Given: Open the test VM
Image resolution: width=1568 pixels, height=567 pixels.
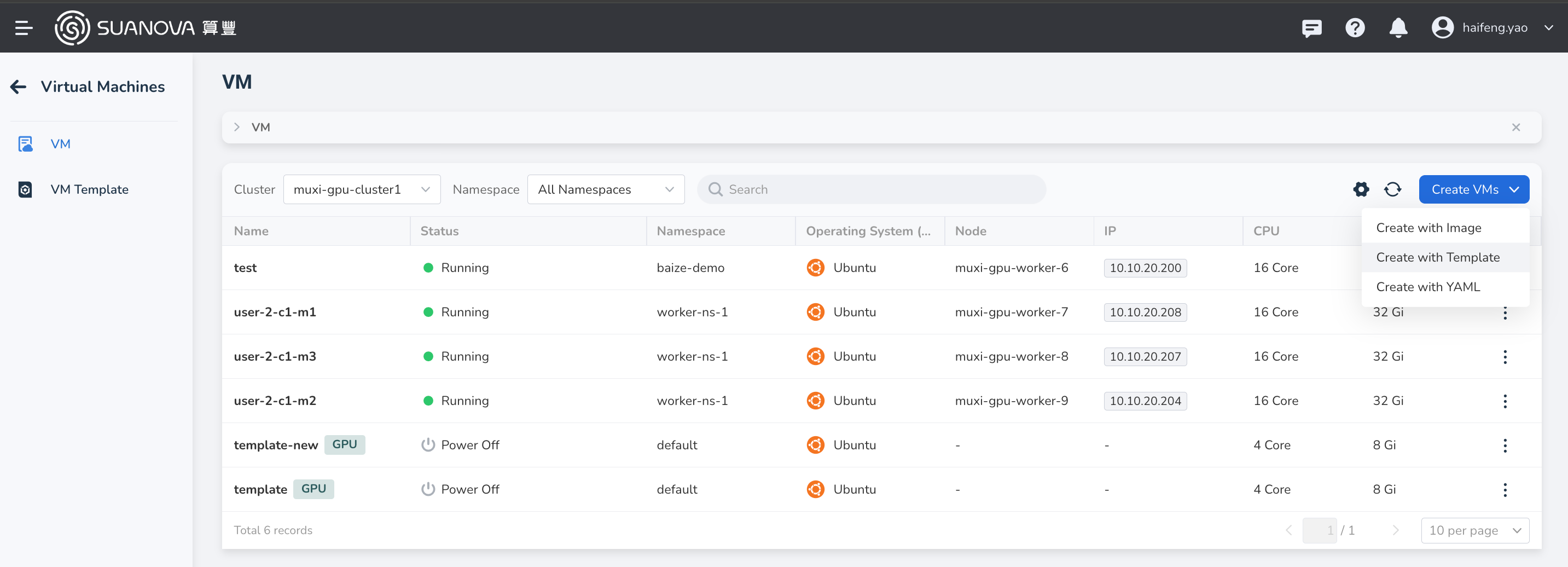Looking at the screenshot, I should click(x=245, y=268).
